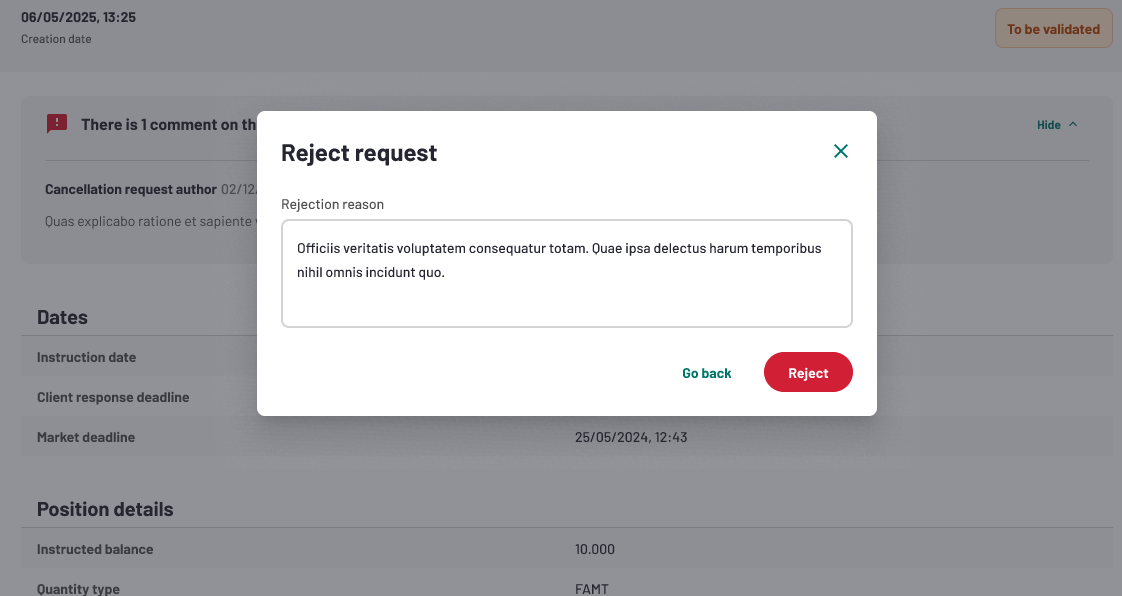Click the Market deadline value 25/05/2024
The width and height of the screenshot is (1122, 596).
click(x=630, y=437)
